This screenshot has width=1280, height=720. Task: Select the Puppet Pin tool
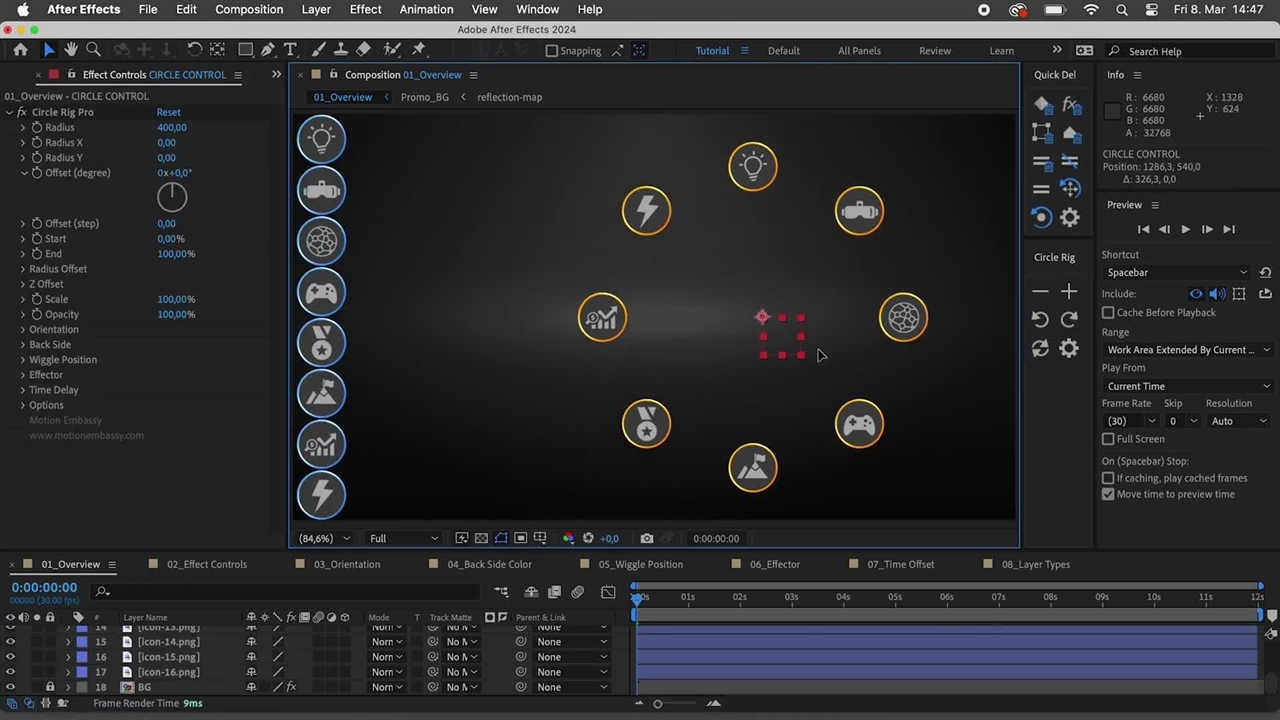pos(419,50)
